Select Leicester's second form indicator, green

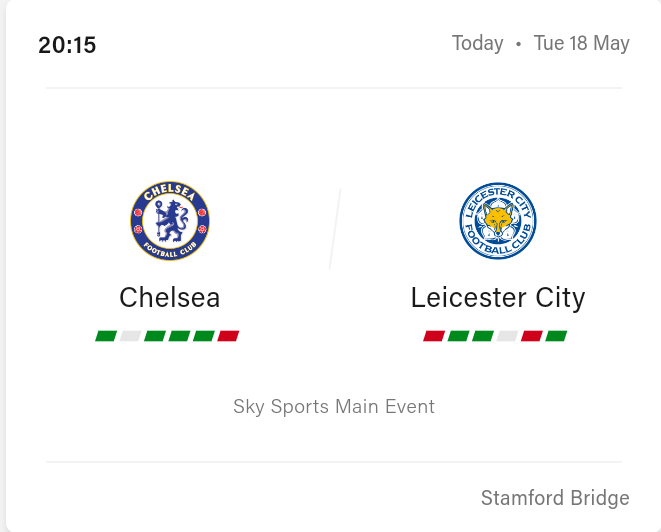coord(458,336)
